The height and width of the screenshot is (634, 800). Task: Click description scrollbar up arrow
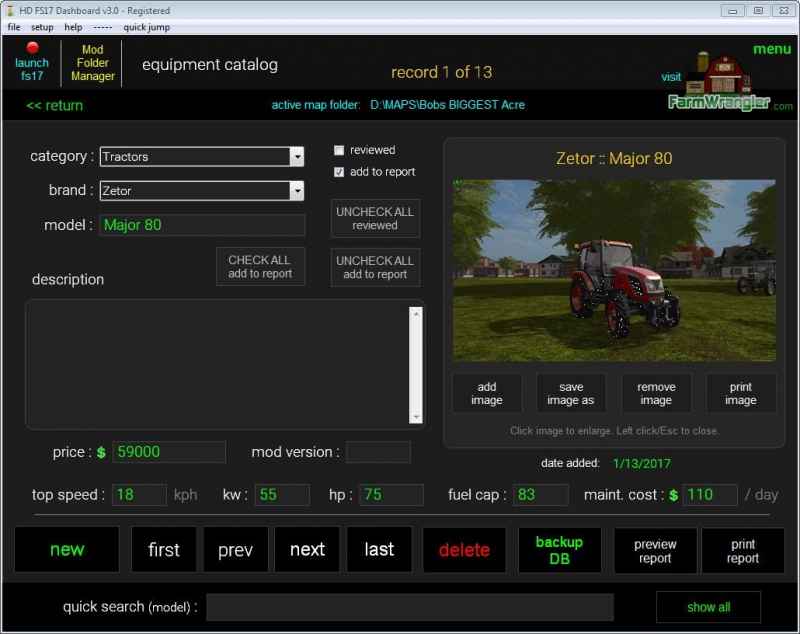tap(416, 314)
